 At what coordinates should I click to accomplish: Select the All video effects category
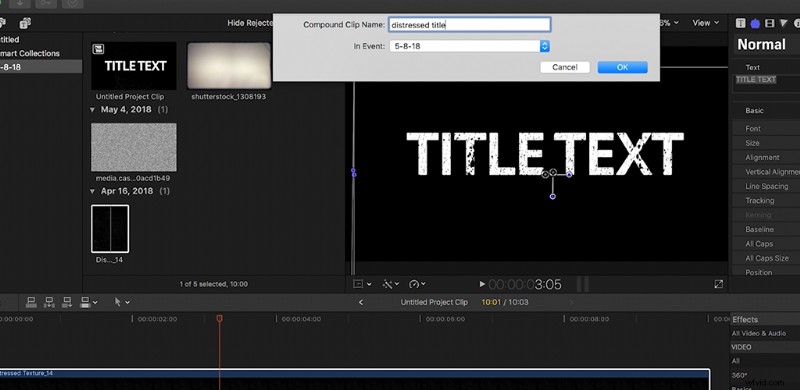click(736, 361)
